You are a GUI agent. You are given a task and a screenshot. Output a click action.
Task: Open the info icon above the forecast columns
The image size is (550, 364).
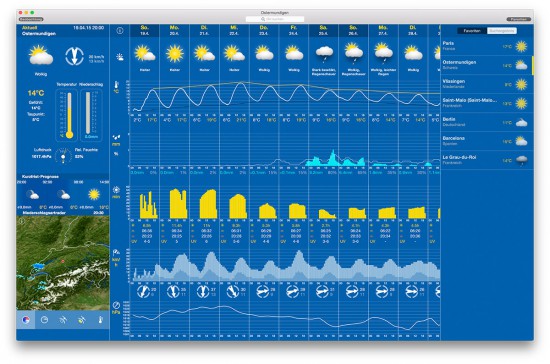click(x=120, y=31)
